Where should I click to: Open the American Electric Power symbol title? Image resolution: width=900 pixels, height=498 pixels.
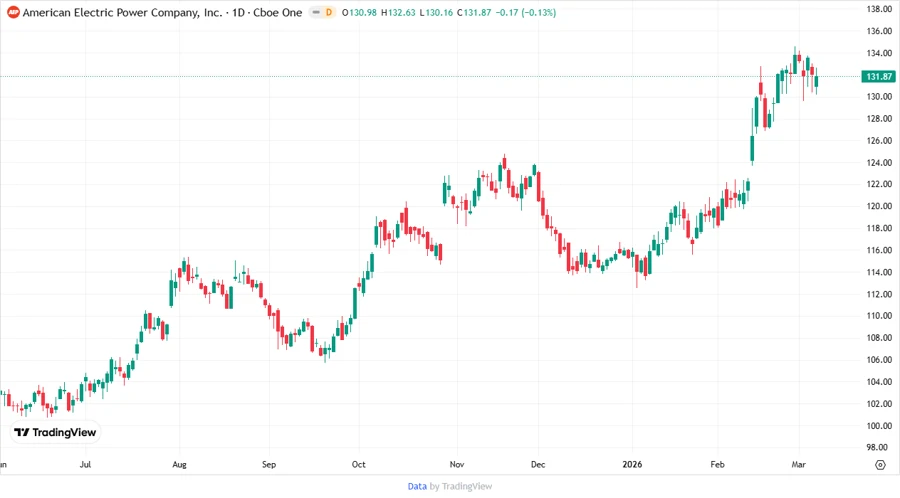pyautogui.click(x=162, y=12)
